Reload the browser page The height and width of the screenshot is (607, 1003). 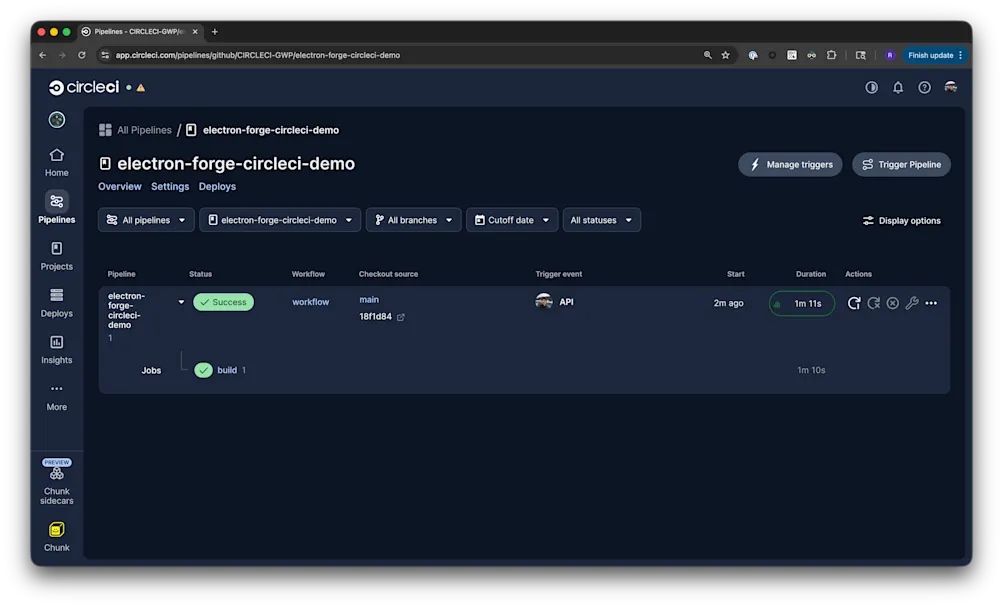(x=81, y=55)
